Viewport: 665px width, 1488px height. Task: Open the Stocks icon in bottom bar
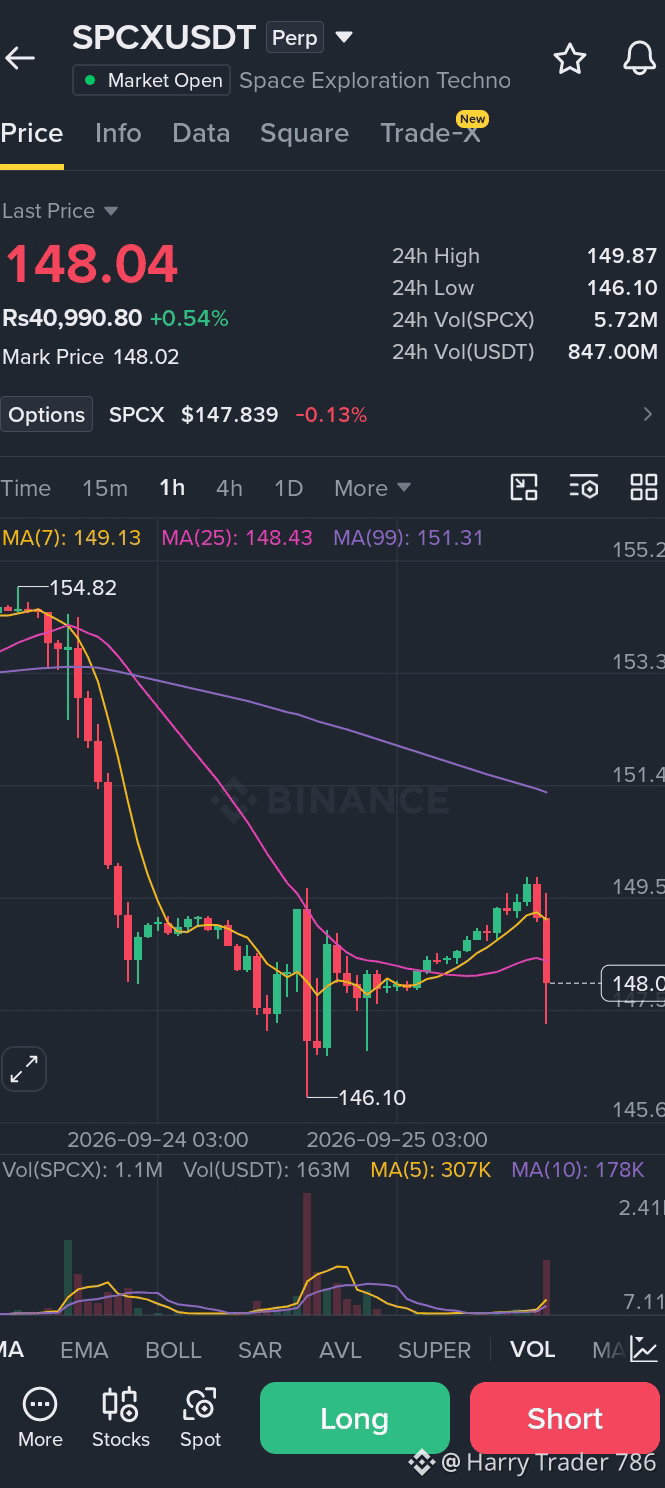tap(121, 1419)
